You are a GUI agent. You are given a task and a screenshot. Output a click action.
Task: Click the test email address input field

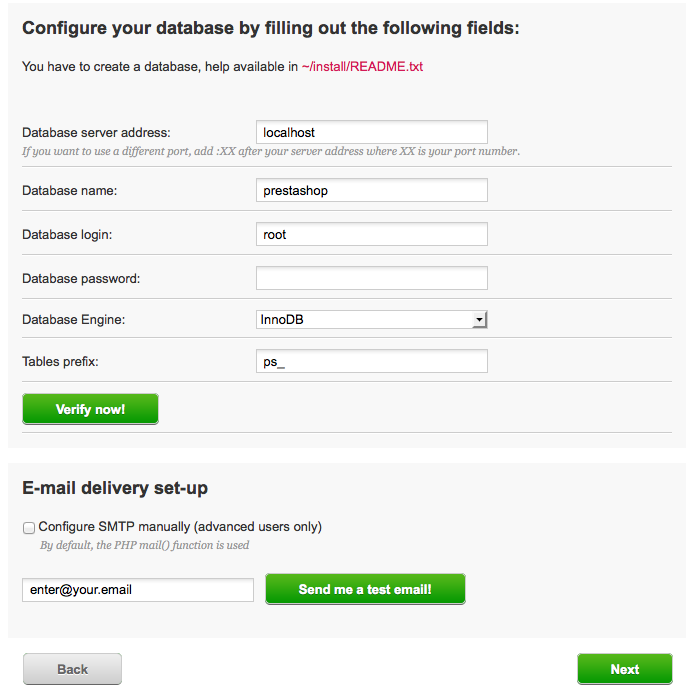pos(138,590)
